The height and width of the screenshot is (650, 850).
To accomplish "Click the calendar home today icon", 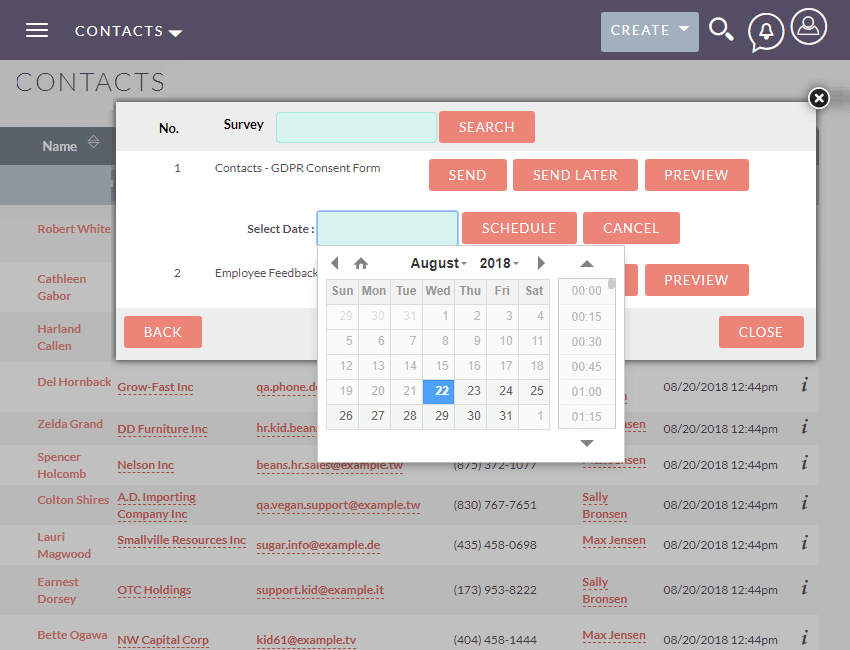I will coord(361,263).
